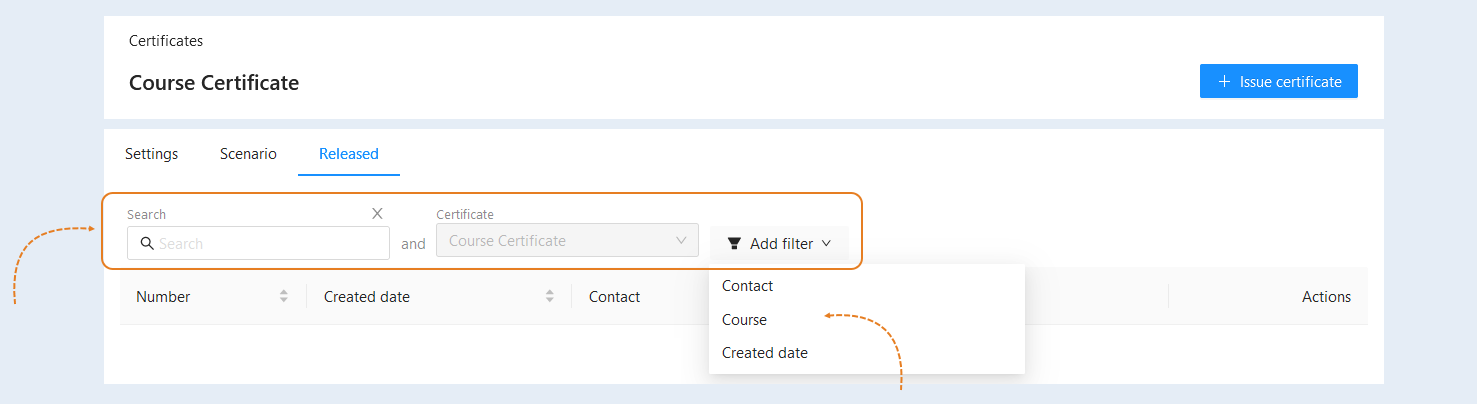Viewport: 1477px width, 404px height.
Task: Click the Contact column header
Action: [x=614, y=296]
